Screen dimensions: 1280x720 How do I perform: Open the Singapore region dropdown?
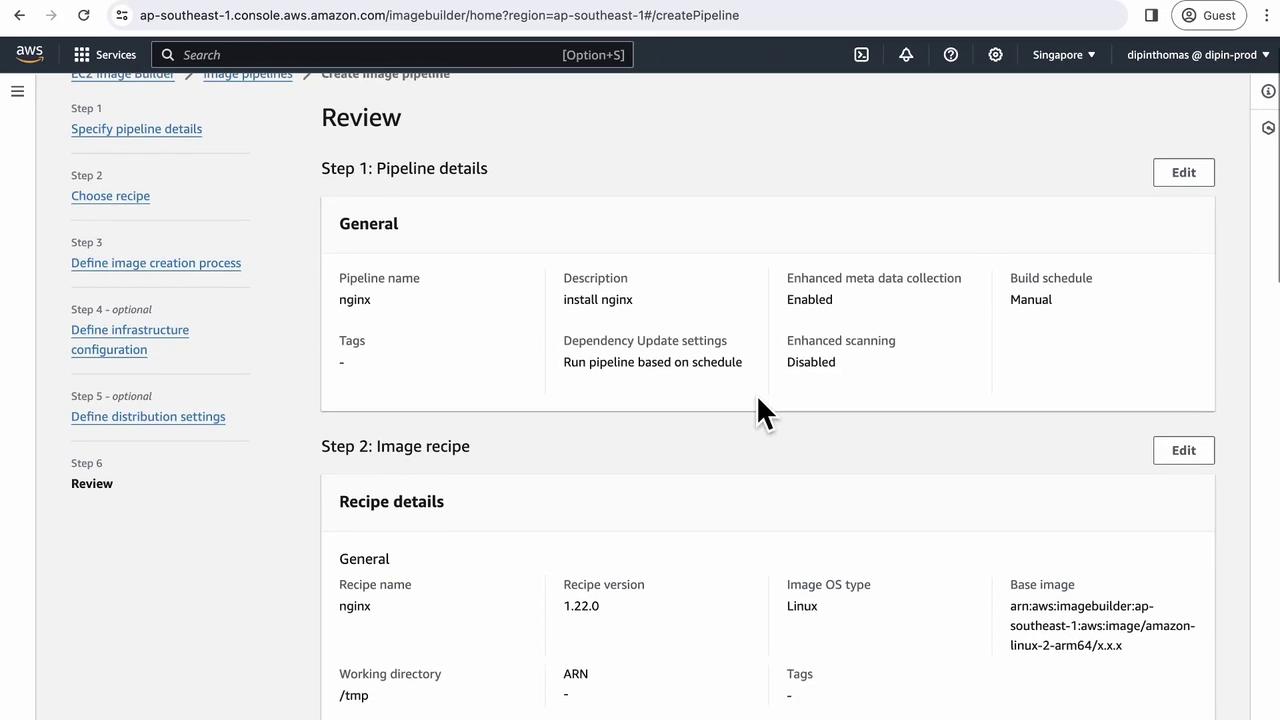[x=1064, y=55]
